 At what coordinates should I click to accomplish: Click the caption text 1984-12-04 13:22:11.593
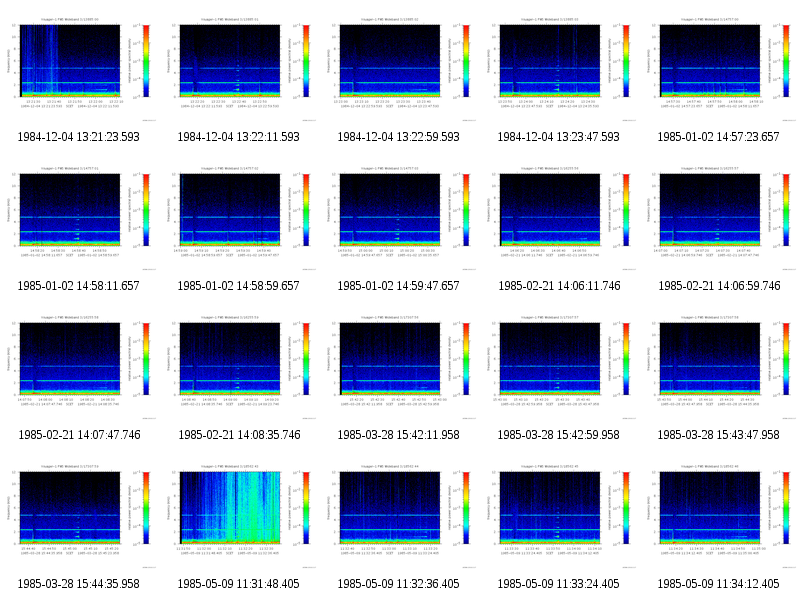[239, 137]
